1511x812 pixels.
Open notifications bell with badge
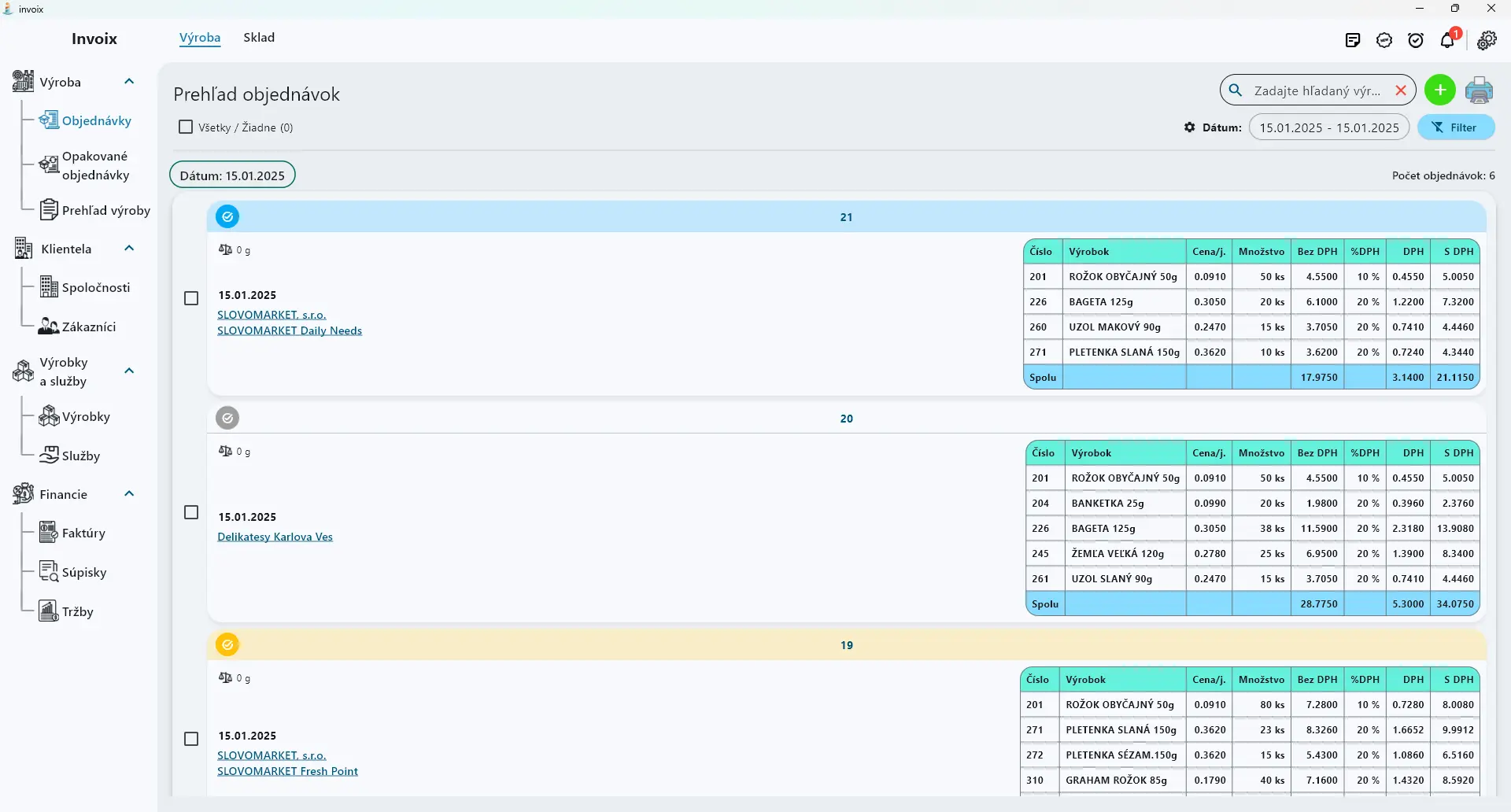click(x=1449, y=39)
